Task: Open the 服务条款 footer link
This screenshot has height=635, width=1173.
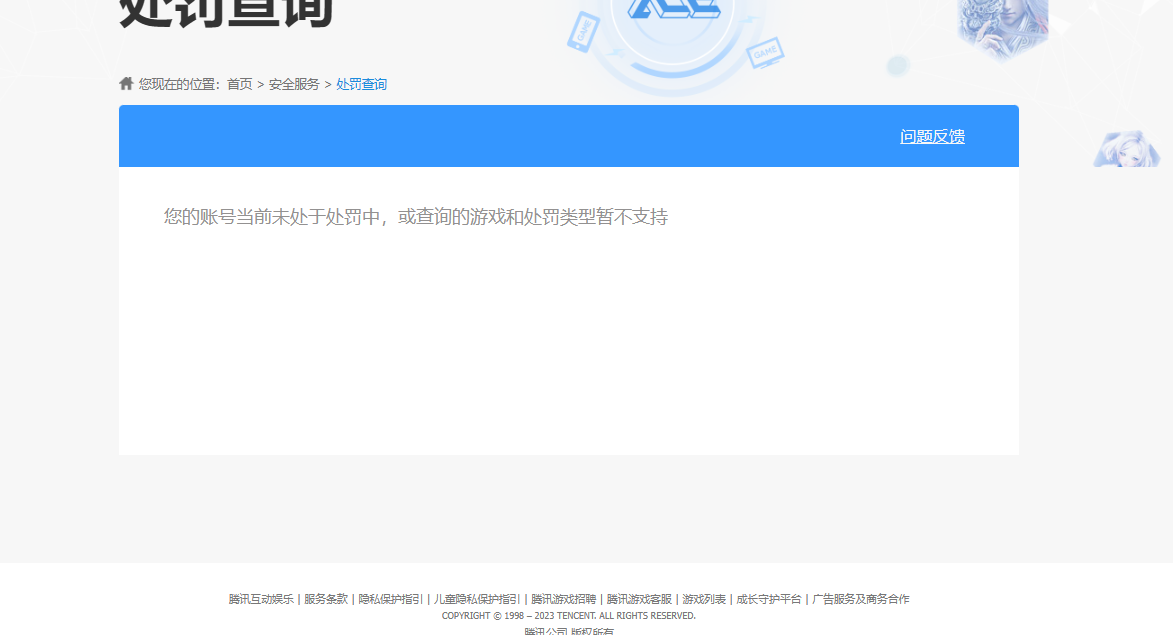Action: 326,599
